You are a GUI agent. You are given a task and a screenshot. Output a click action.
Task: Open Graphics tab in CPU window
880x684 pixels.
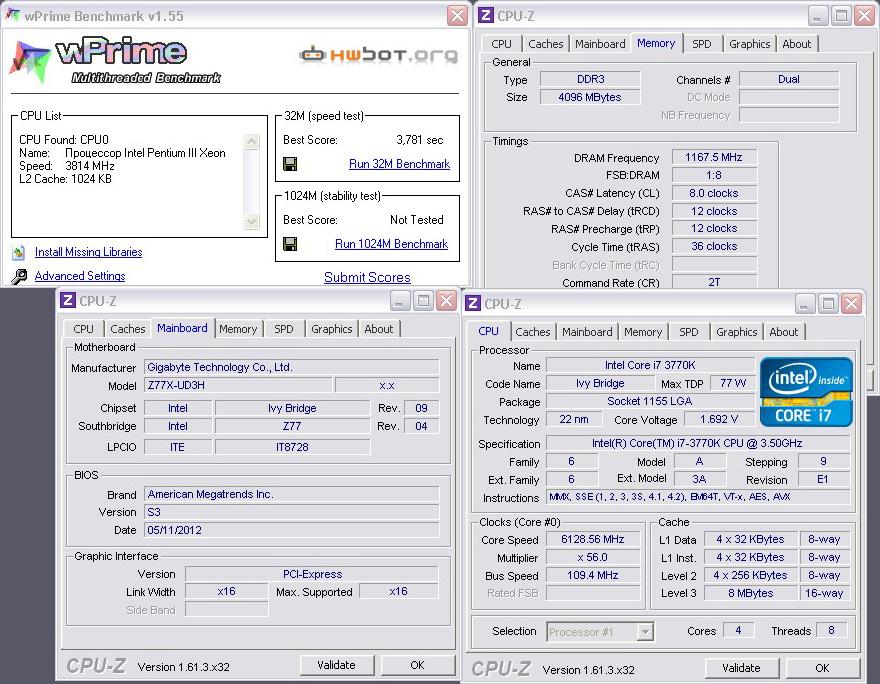[736, 332]
